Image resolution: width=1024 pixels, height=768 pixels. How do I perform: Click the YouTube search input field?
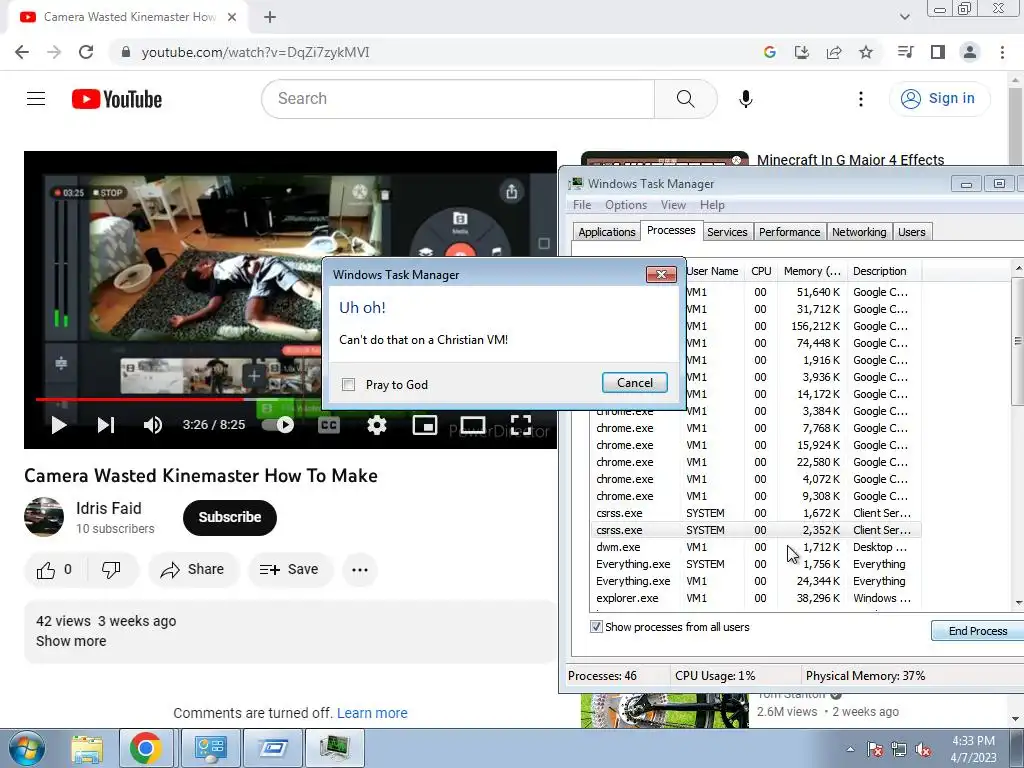coord(458,99)
